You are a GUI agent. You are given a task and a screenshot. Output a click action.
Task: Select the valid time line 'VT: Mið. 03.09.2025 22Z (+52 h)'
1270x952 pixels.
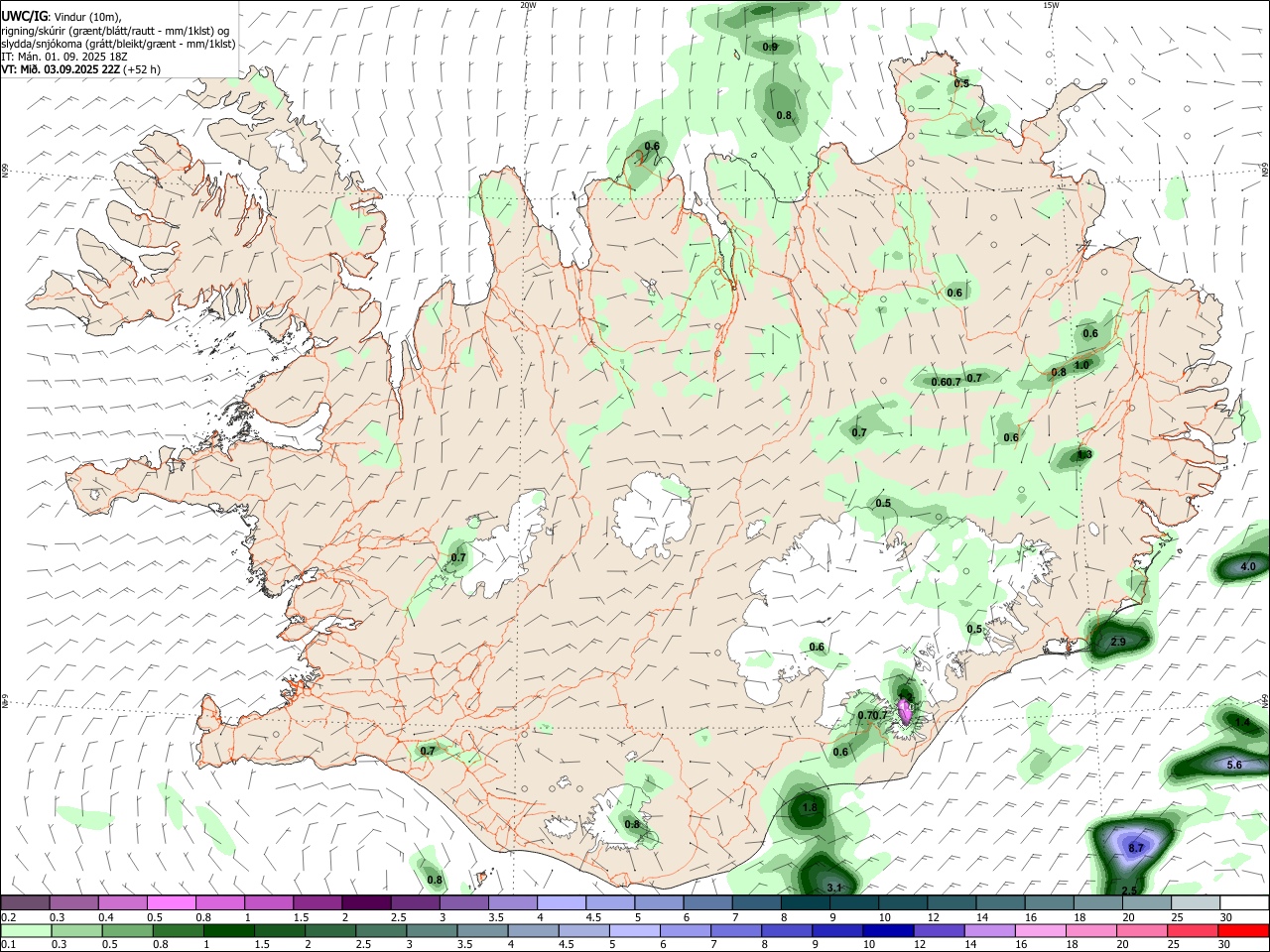pos(80,69)
